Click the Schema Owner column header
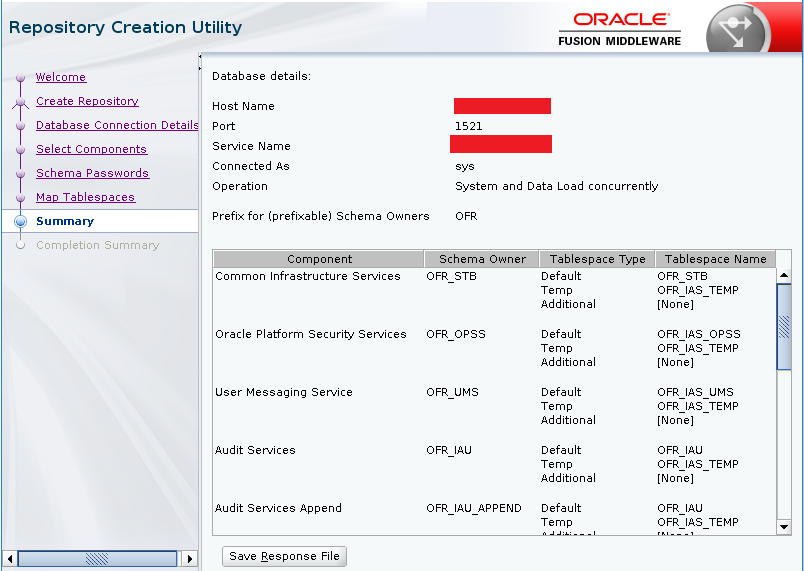This screenshot has width=804, height=571. point(482,259)
